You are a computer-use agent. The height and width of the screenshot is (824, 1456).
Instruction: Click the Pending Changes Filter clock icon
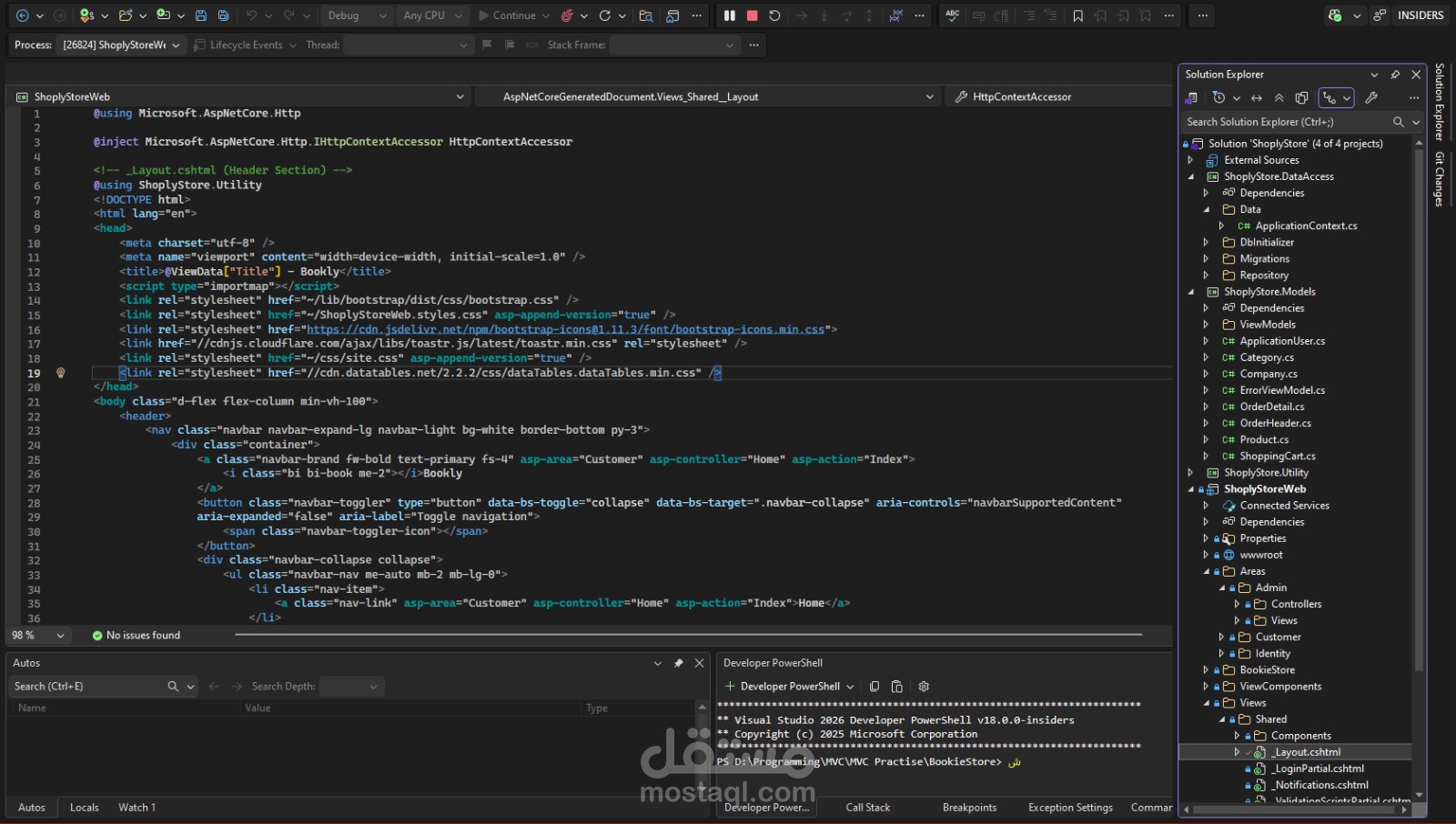click(x=1219, y=98)
